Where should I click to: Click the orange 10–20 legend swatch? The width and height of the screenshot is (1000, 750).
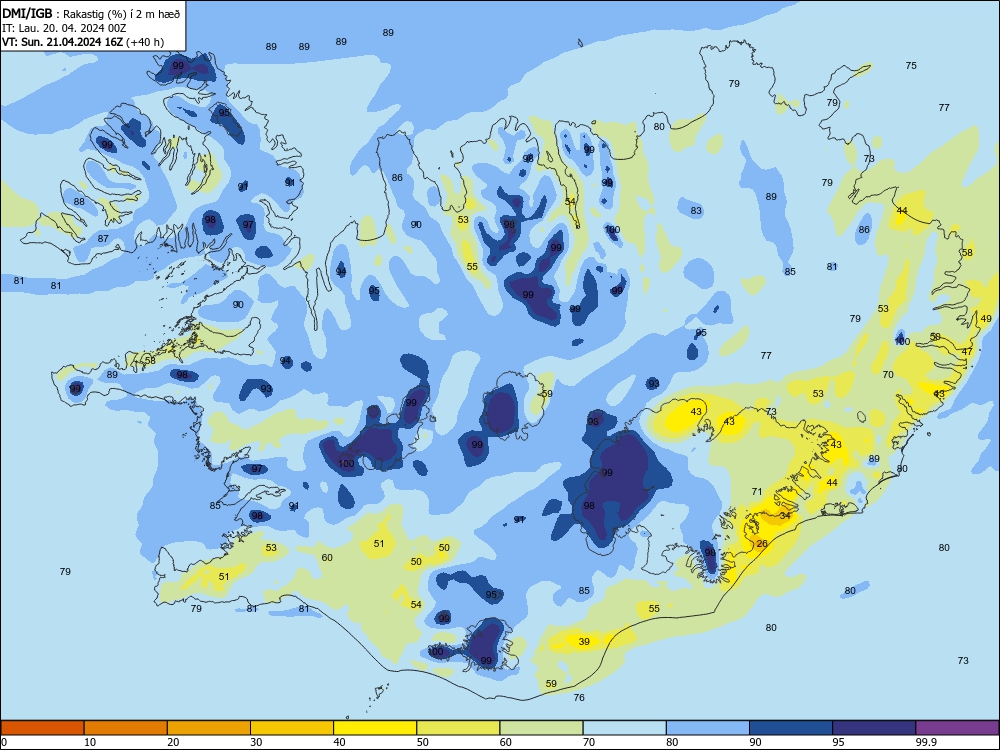click(x=126, y=728)
